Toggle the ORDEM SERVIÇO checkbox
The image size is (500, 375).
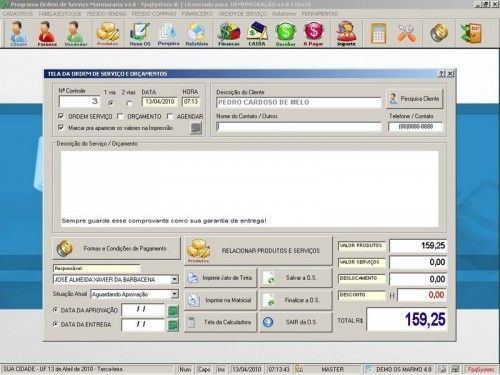click(61, 116)
